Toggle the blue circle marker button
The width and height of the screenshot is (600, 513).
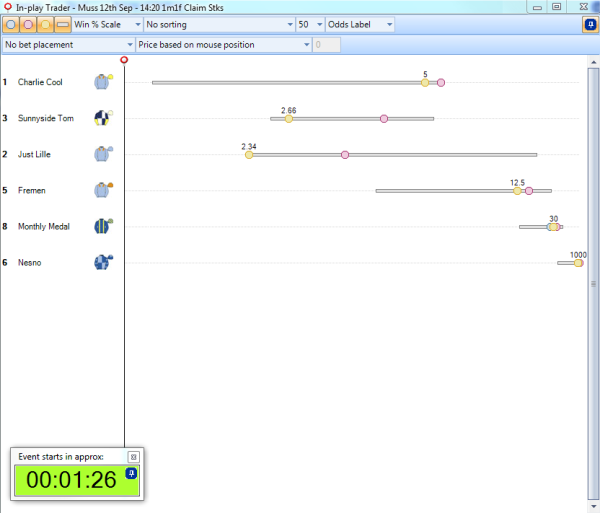[x=12, y=24]
